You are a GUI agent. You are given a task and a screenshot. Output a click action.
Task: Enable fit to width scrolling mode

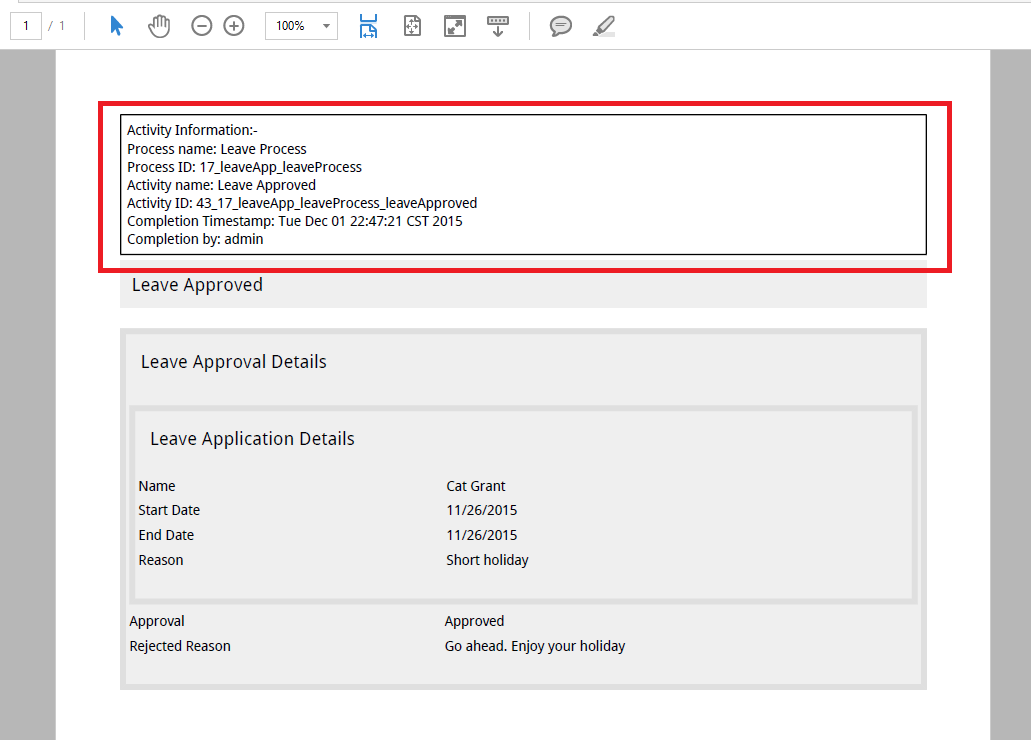pyautogui.click(x=369, y=26)
